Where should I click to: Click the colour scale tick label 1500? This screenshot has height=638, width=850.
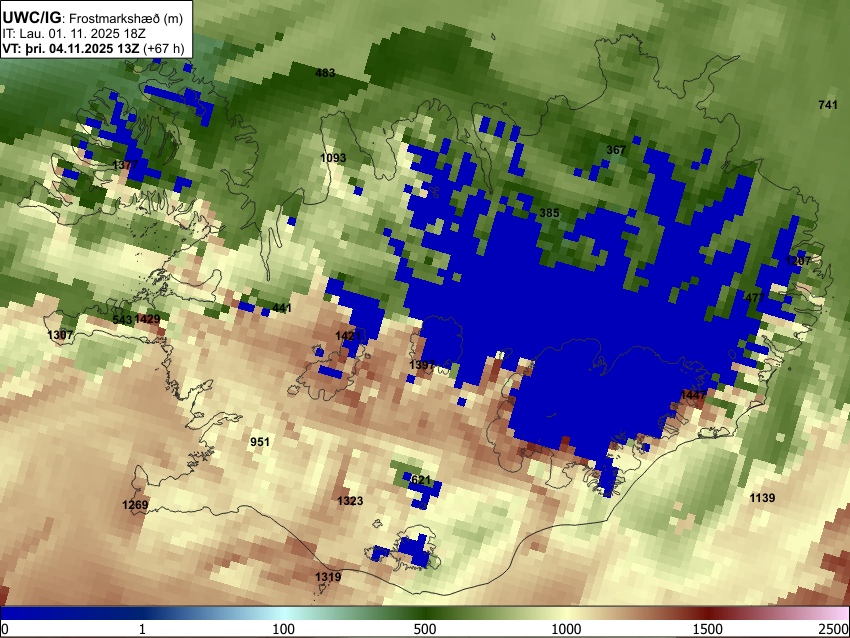[x=708, y=629]
